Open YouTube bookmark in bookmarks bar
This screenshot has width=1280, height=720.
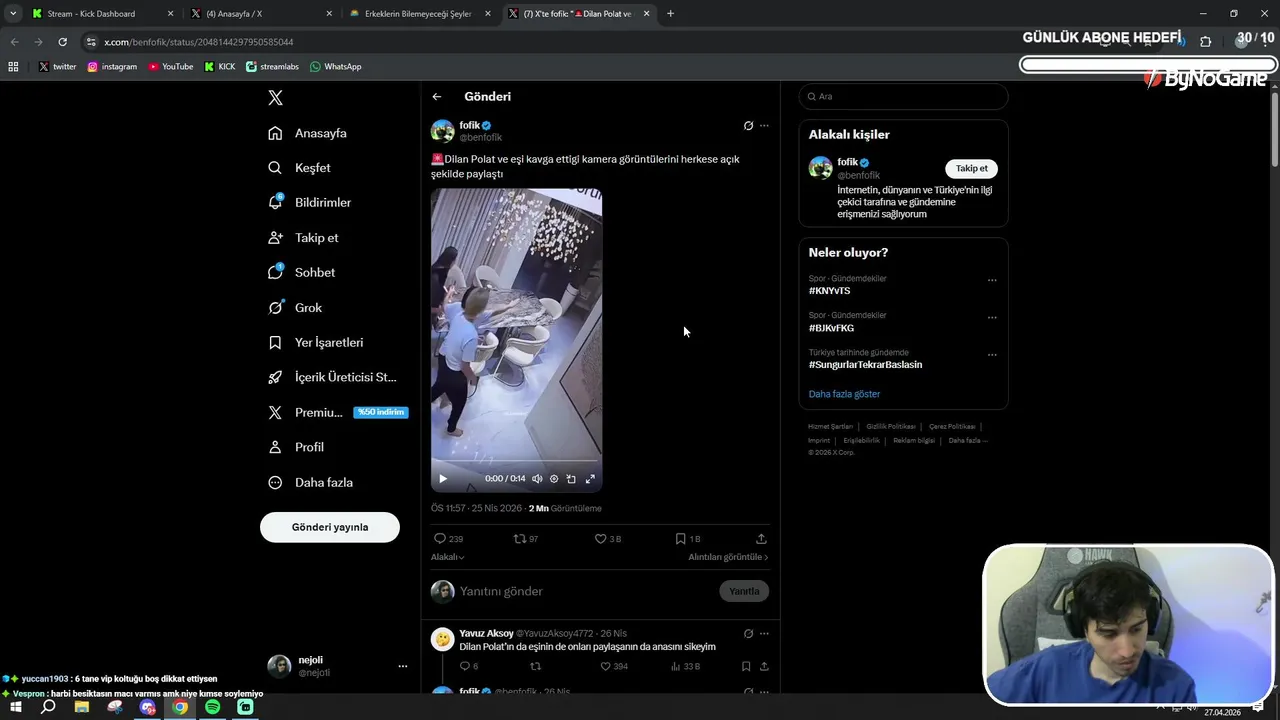[171, 66]
